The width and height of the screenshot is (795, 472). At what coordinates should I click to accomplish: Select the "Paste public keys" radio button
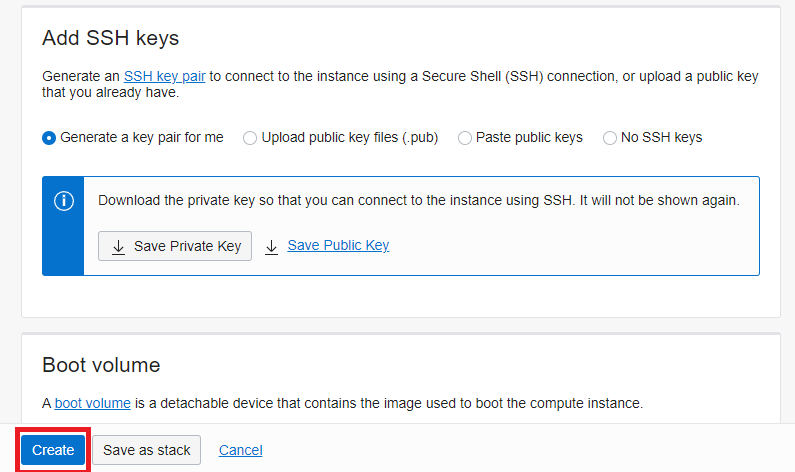pyautogui.click(x=465, y=138)
